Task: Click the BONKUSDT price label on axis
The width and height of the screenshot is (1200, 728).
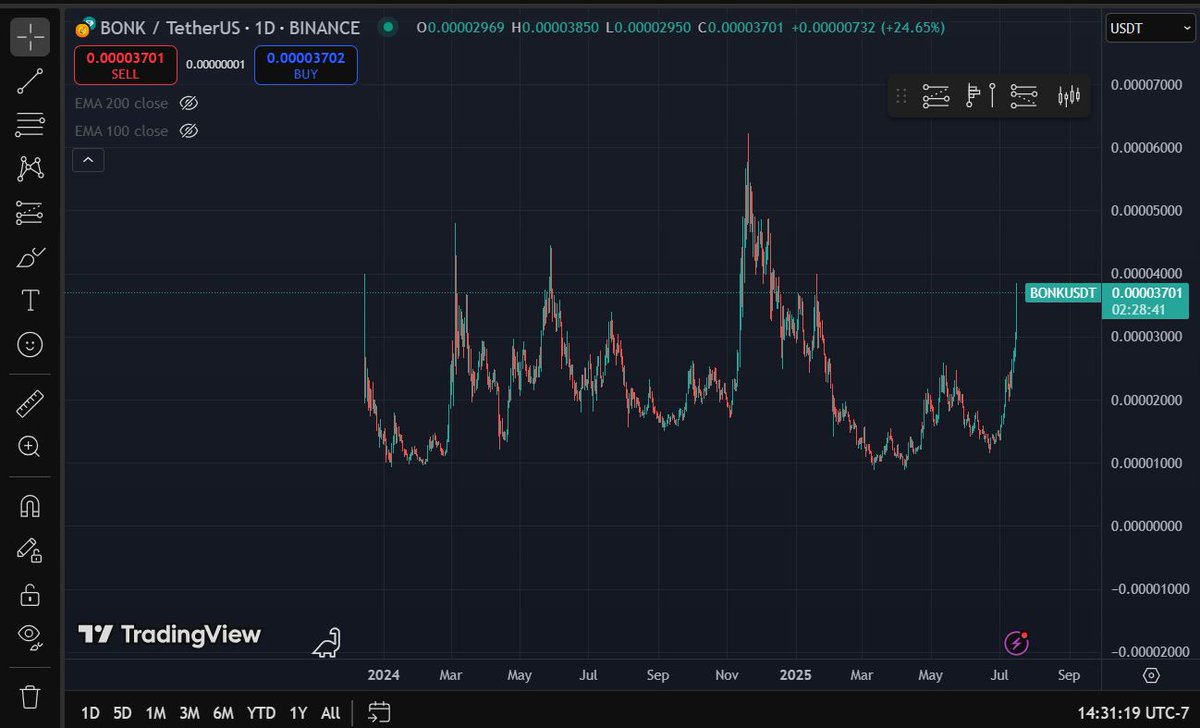Action: (x=1062, y=293)
